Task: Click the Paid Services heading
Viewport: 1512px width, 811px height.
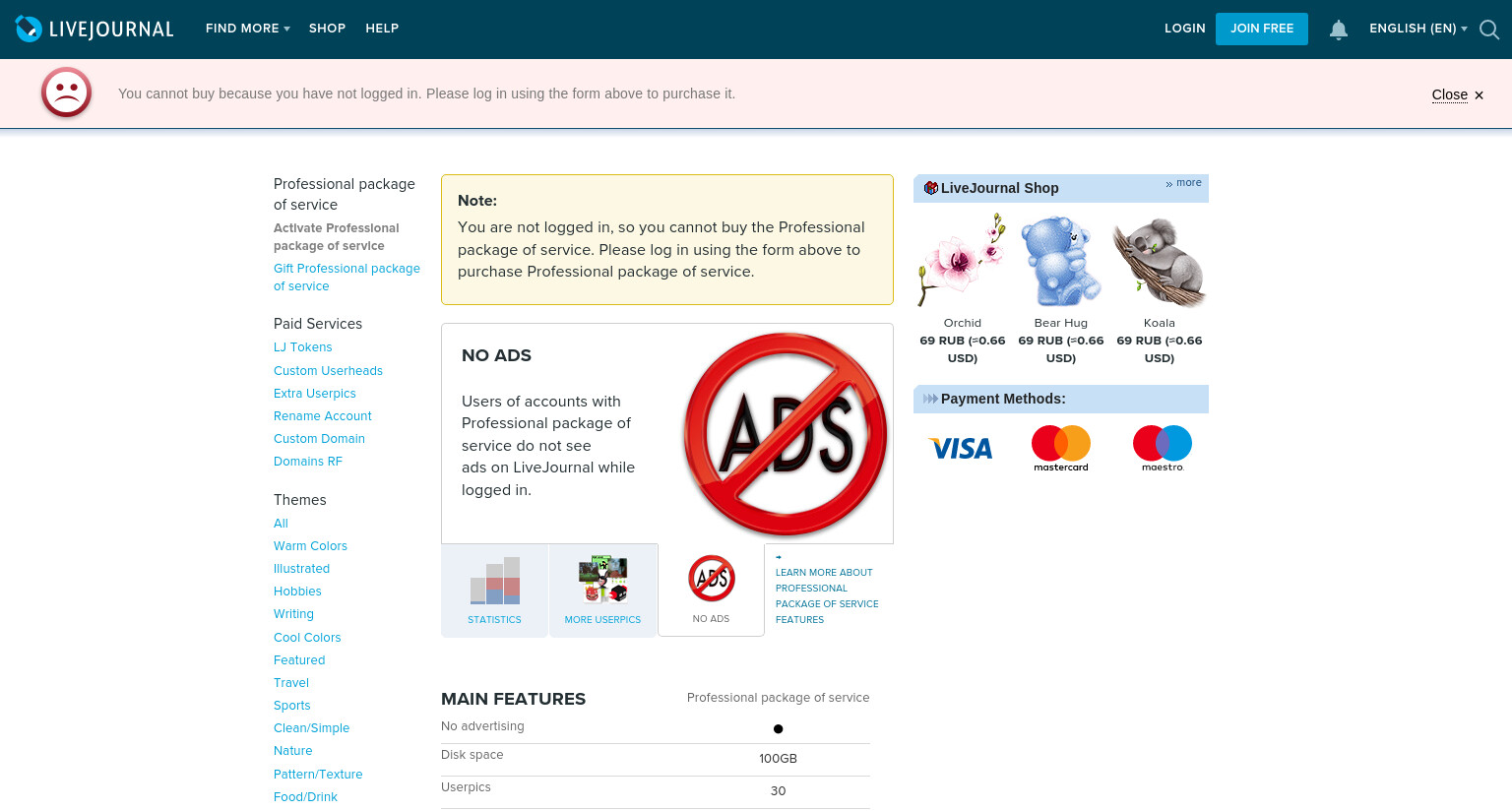Action: [318, 324]
